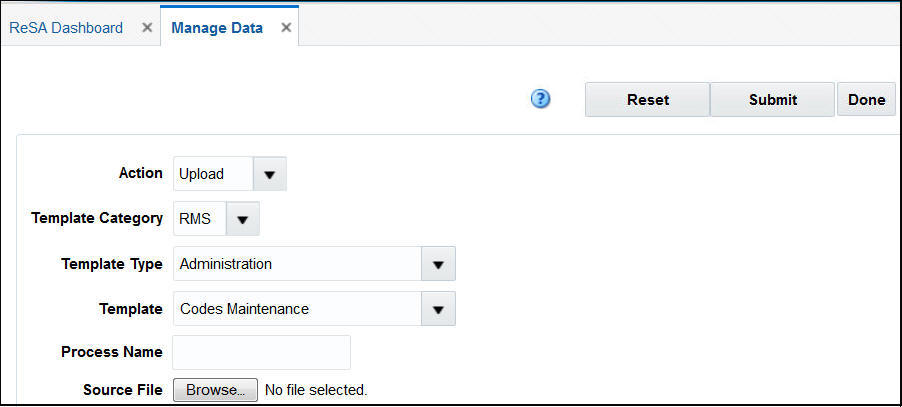Browse for a source file

(x=215, y=390)
